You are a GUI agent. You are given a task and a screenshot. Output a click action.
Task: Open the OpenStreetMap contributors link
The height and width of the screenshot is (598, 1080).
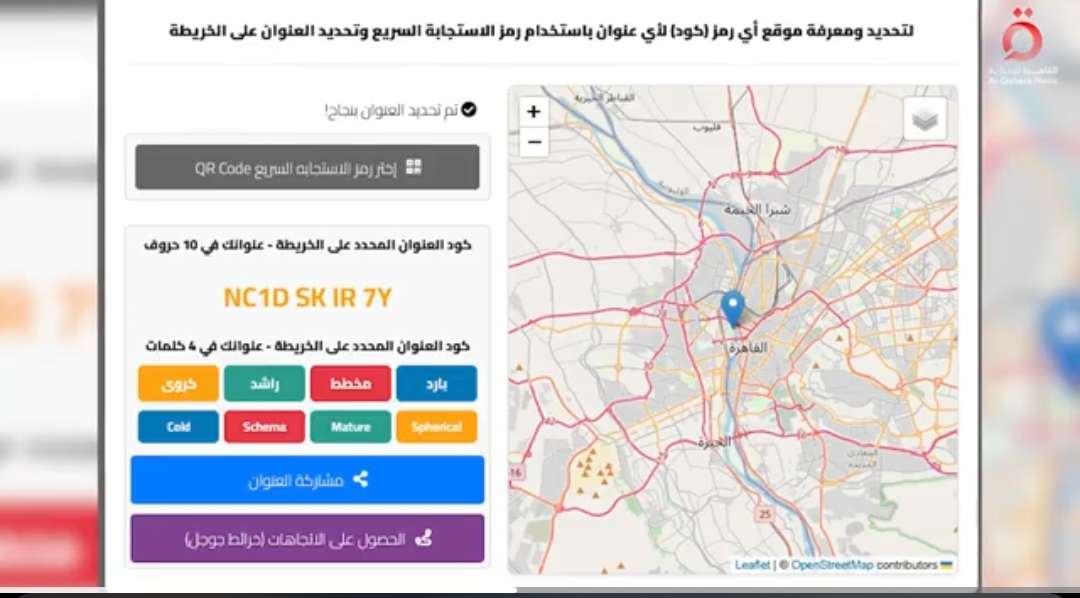click(x=832, y=565)
